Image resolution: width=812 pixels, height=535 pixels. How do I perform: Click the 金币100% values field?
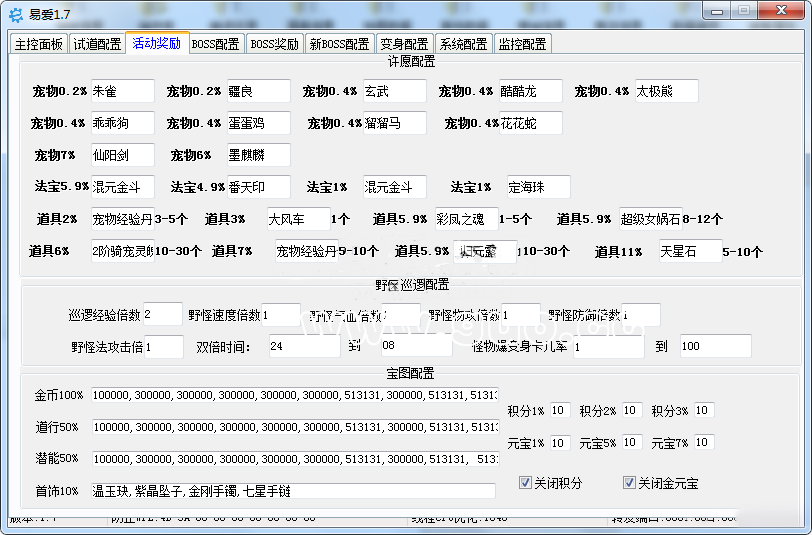pos(295,395)
